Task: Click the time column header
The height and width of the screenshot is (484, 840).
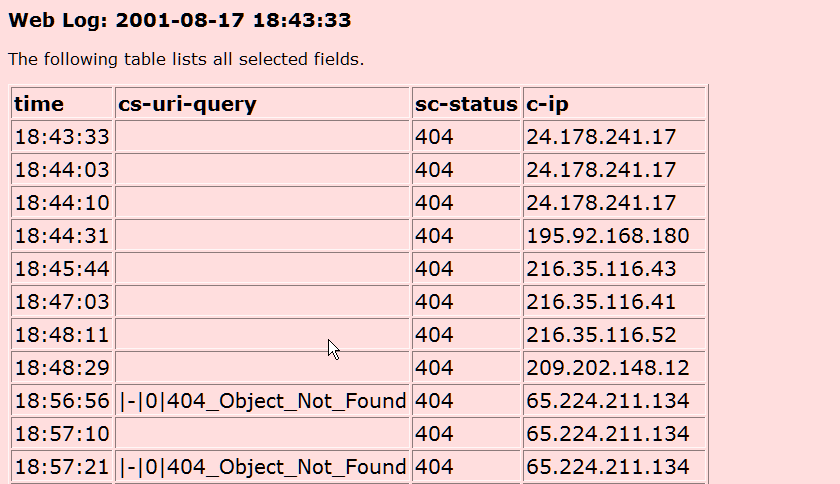Action: pos(62,103)
